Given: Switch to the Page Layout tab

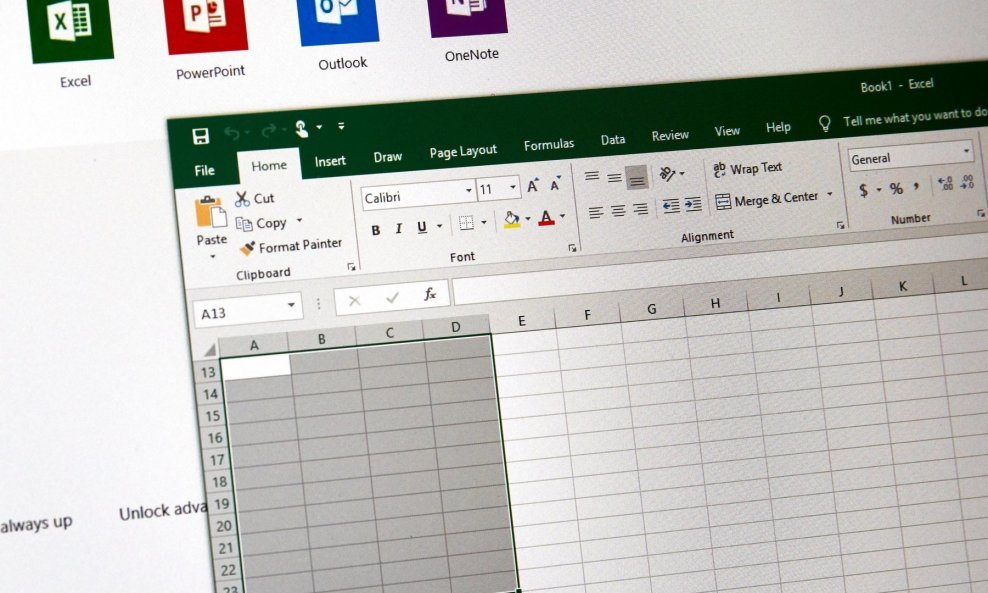Looking at the screenshot, I should tap(463, 152).
